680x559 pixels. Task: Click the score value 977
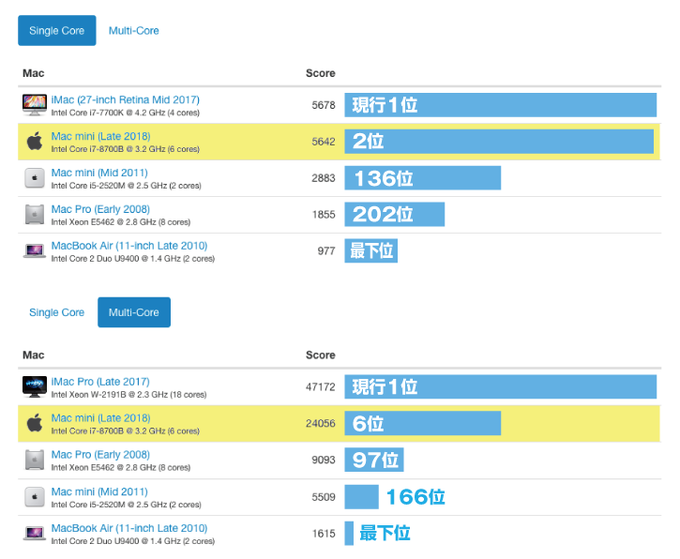point(327,251)
